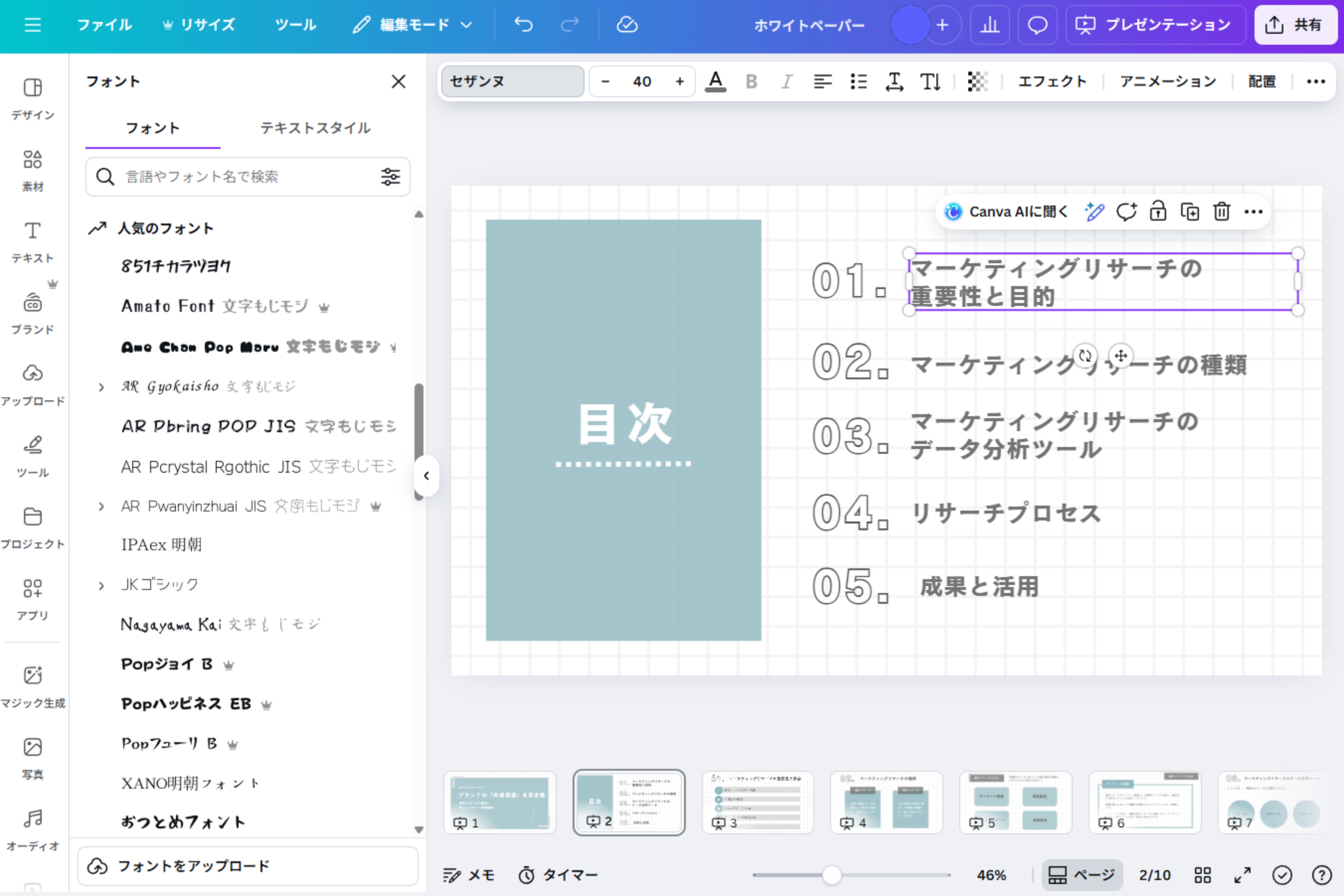Open letter and line spacing options

[x=894, y=82]
